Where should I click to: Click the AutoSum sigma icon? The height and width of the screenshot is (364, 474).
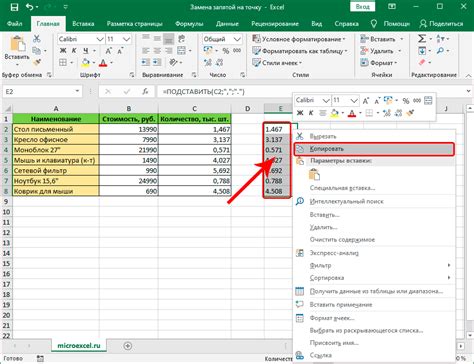coord(422,39)
